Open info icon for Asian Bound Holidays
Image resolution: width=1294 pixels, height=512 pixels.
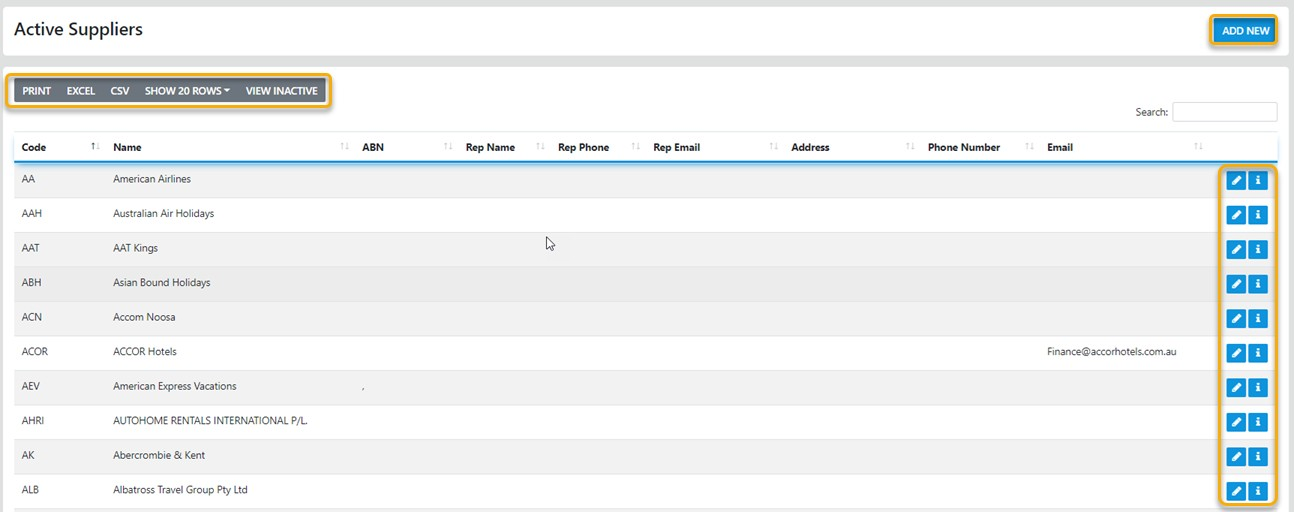(1258, 284)
